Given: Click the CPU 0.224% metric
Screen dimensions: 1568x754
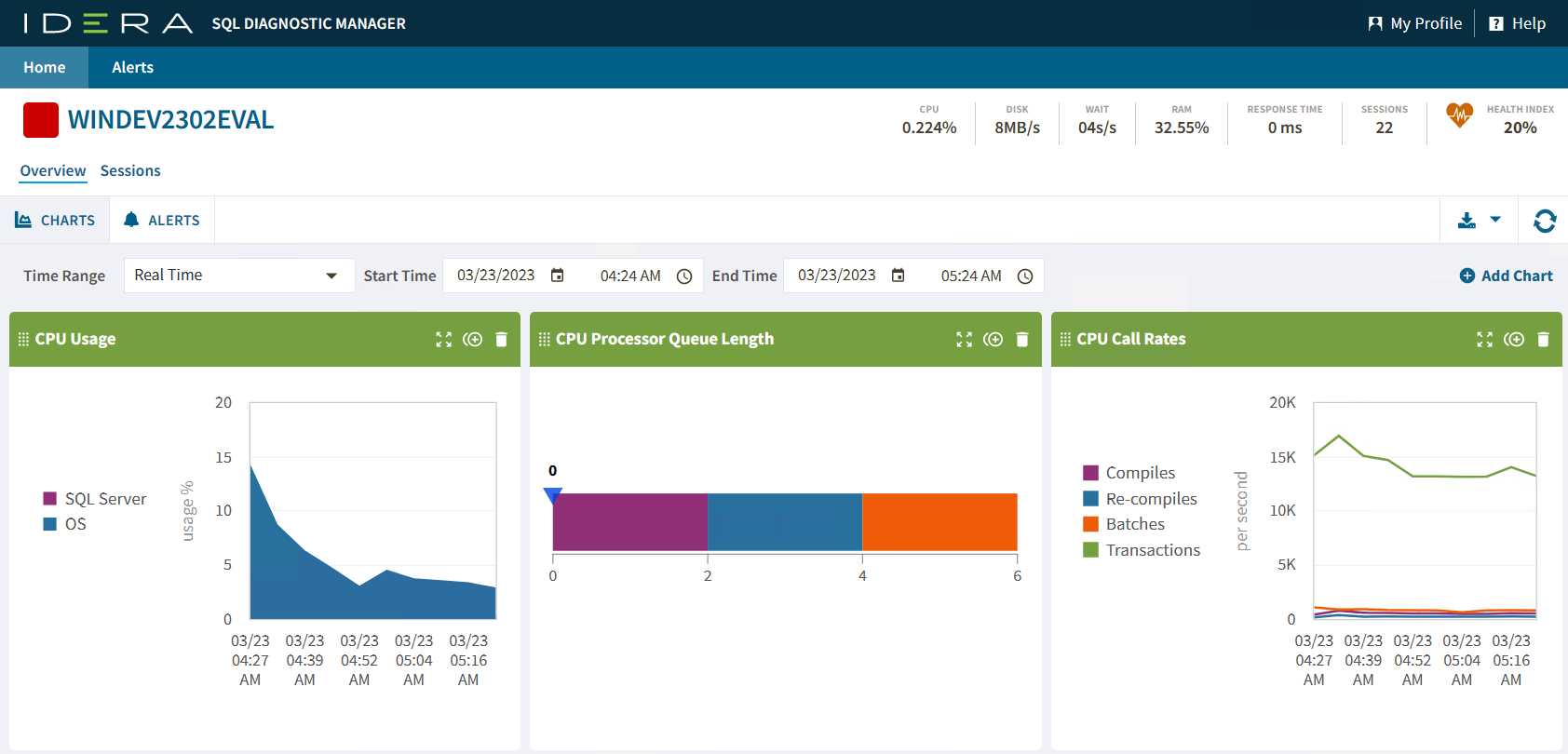Looking at the screenshot, I should pyautogui.click(x=929, y=121).
